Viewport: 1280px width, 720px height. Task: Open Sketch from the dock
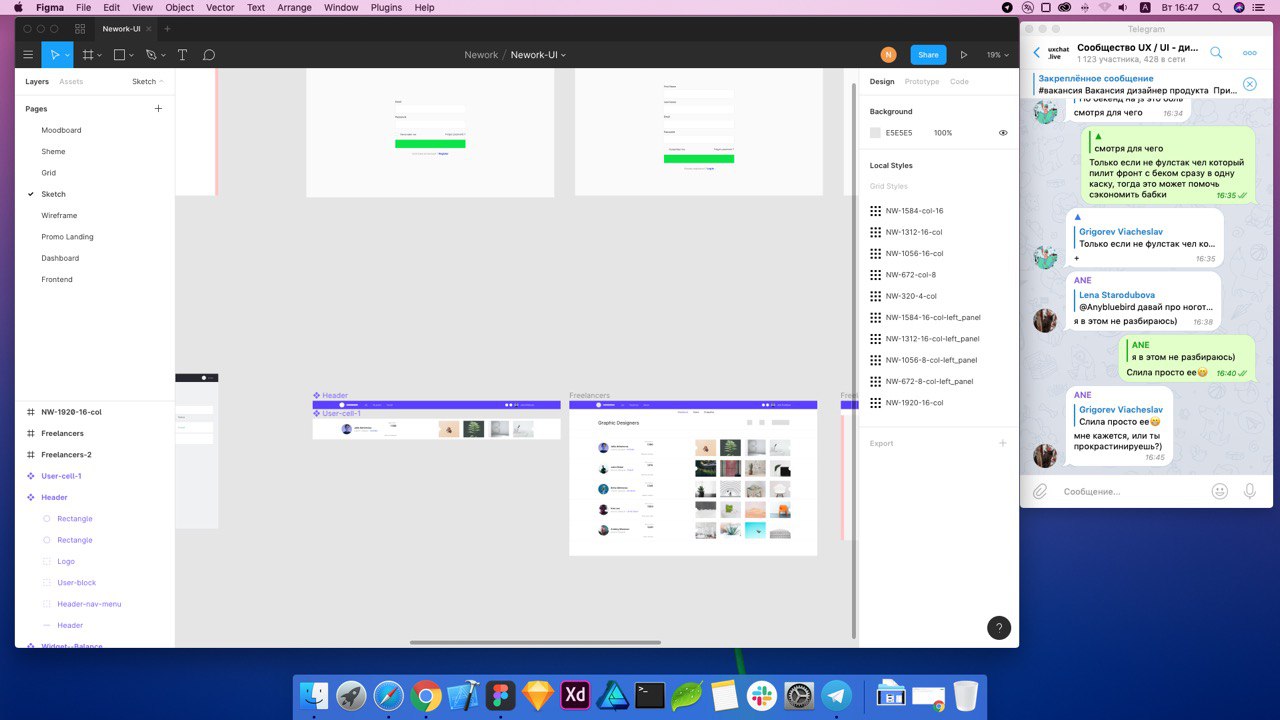pyautogui.click(x=538, y=695)
